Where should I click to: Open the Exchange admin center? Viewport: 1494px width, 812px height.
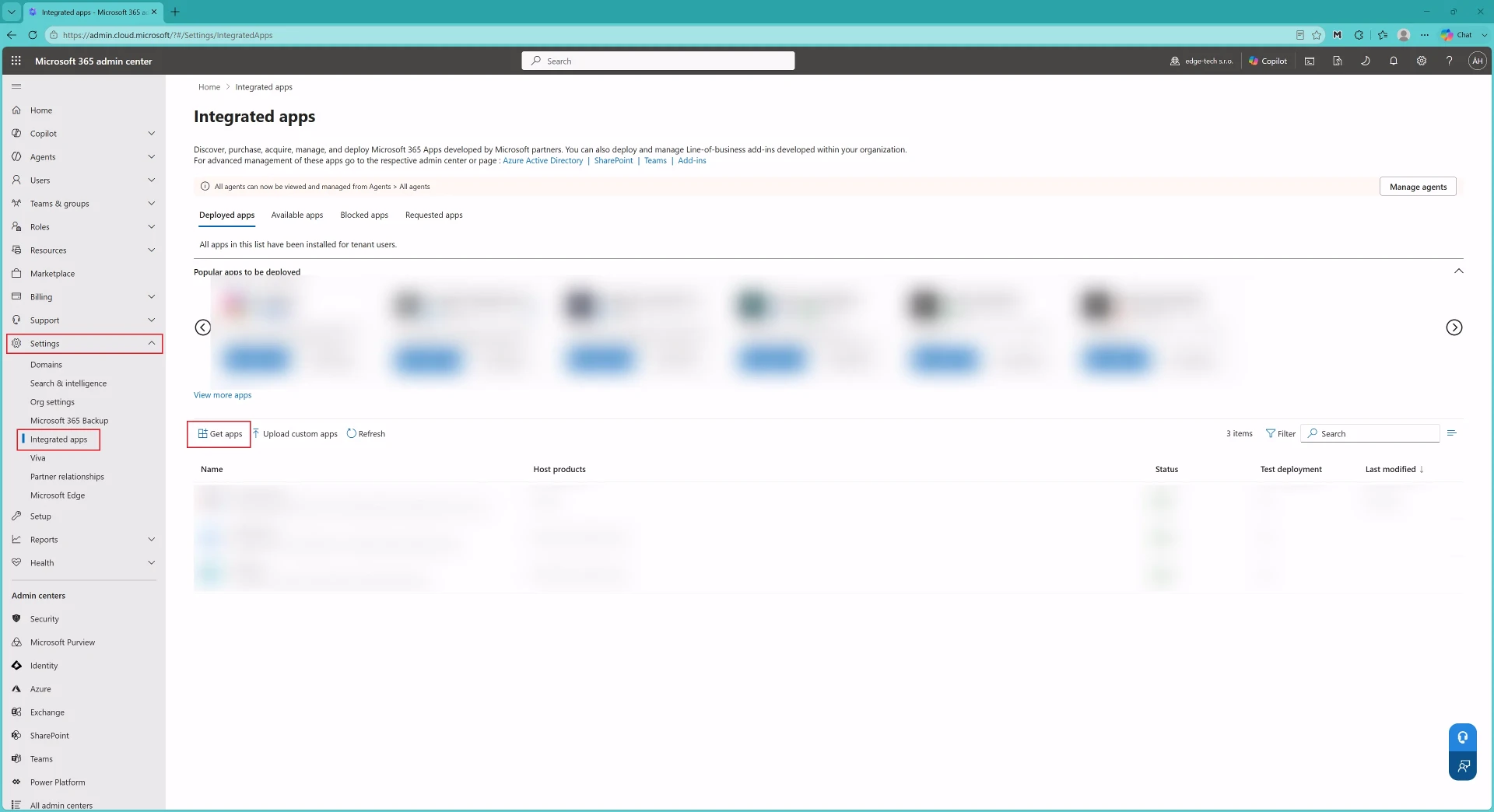click(x=47, y=712)
